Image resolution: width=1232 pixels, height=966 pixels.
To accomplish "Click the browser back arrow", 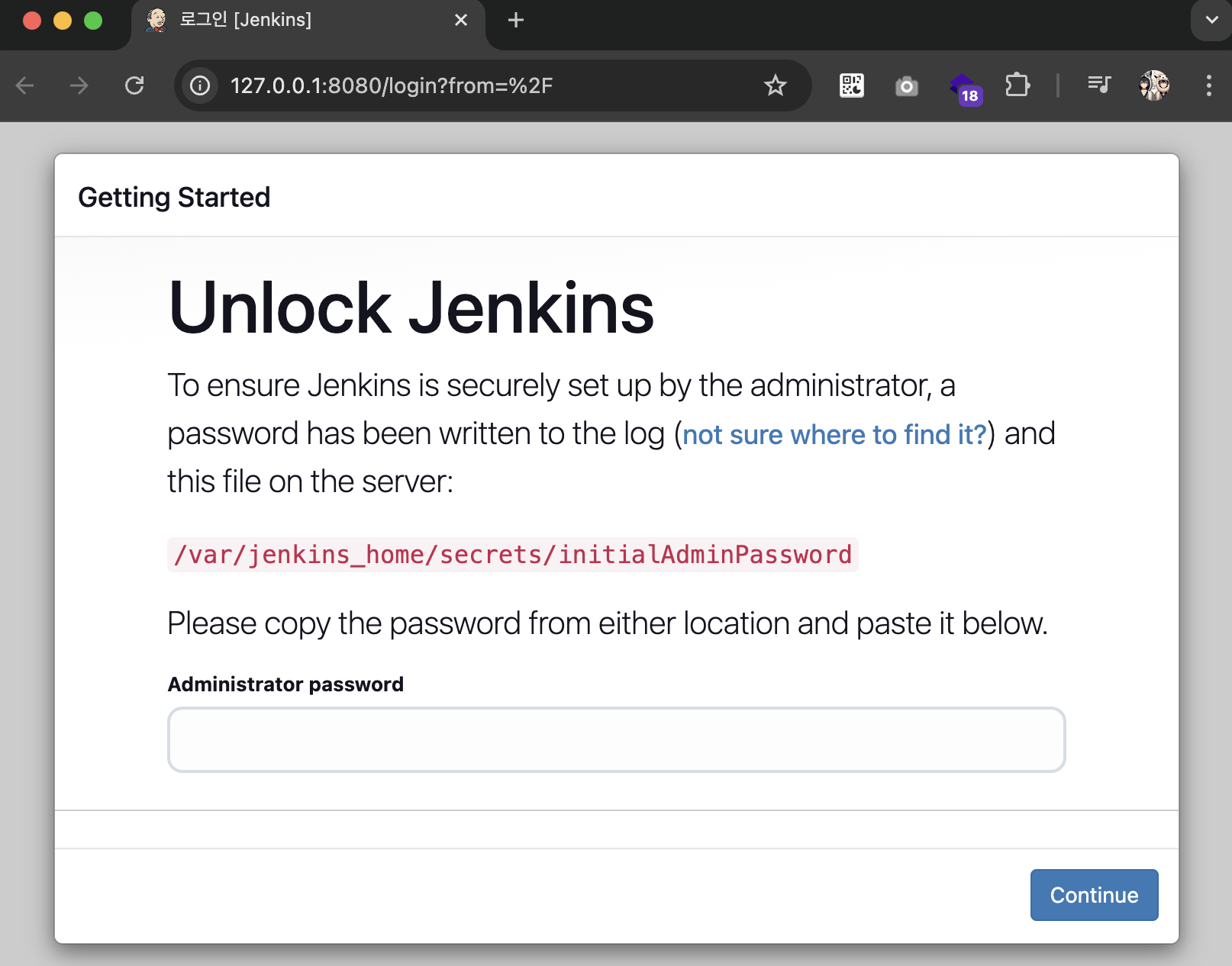I will click(25, 85).
